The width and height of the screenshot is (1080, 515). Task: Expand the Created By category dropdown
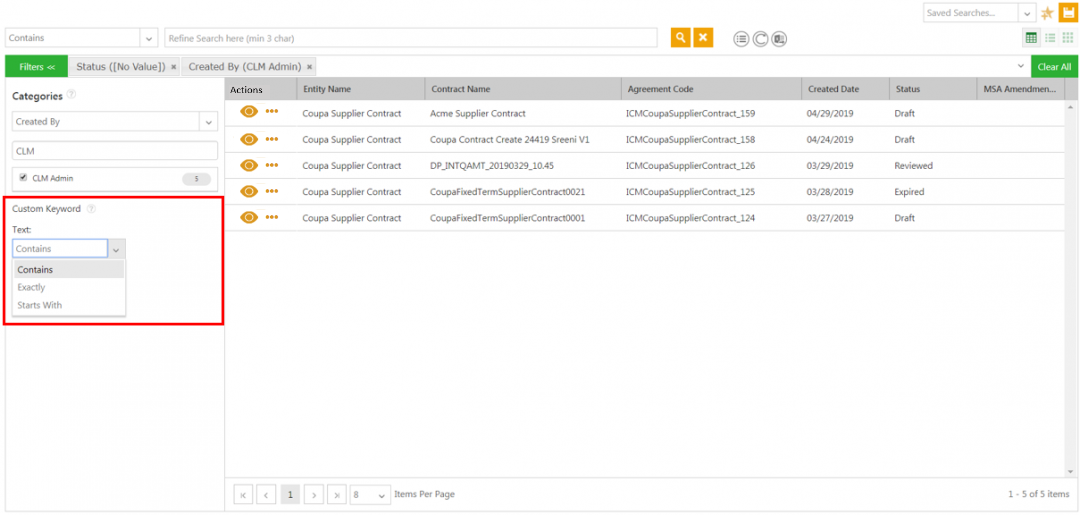pos(208,122)
